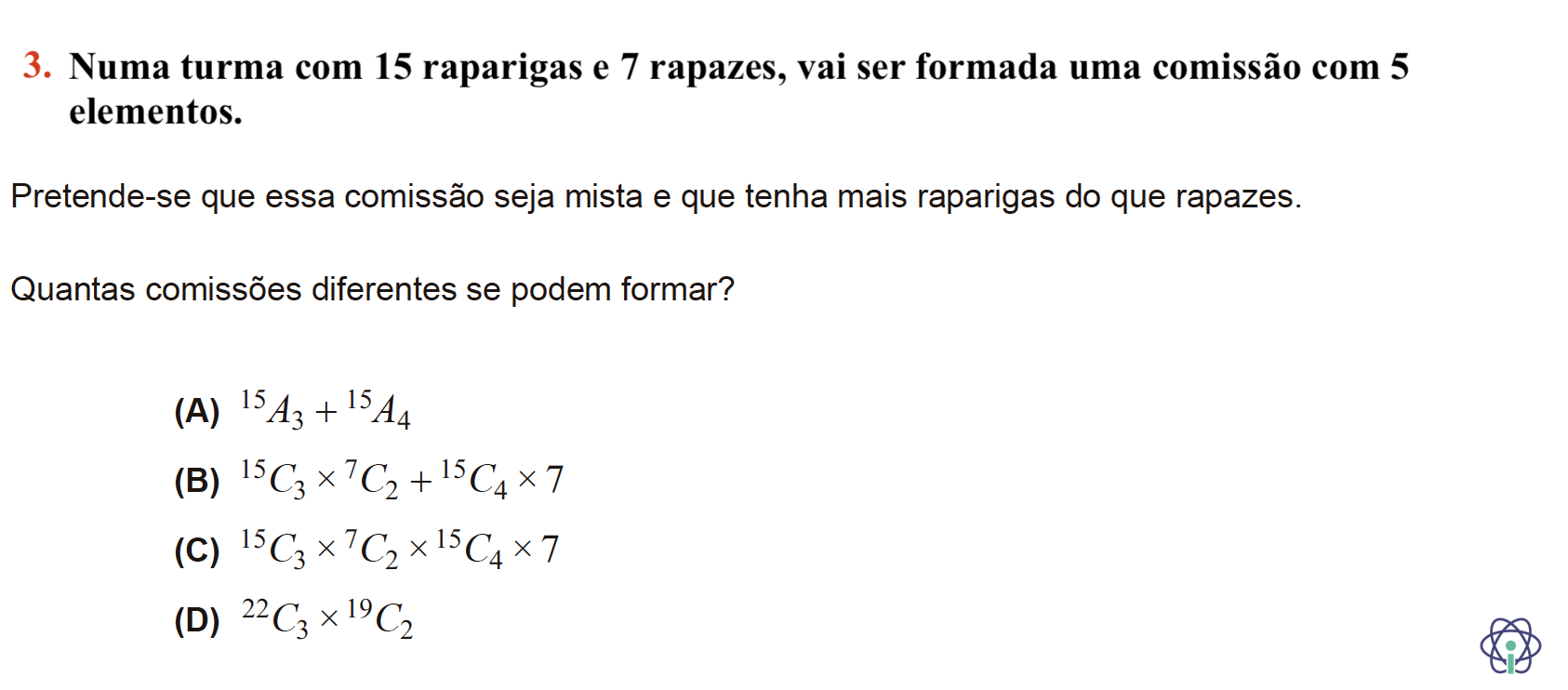Click the ¹⁹C₂ term in option D

(x=379, y=618)
